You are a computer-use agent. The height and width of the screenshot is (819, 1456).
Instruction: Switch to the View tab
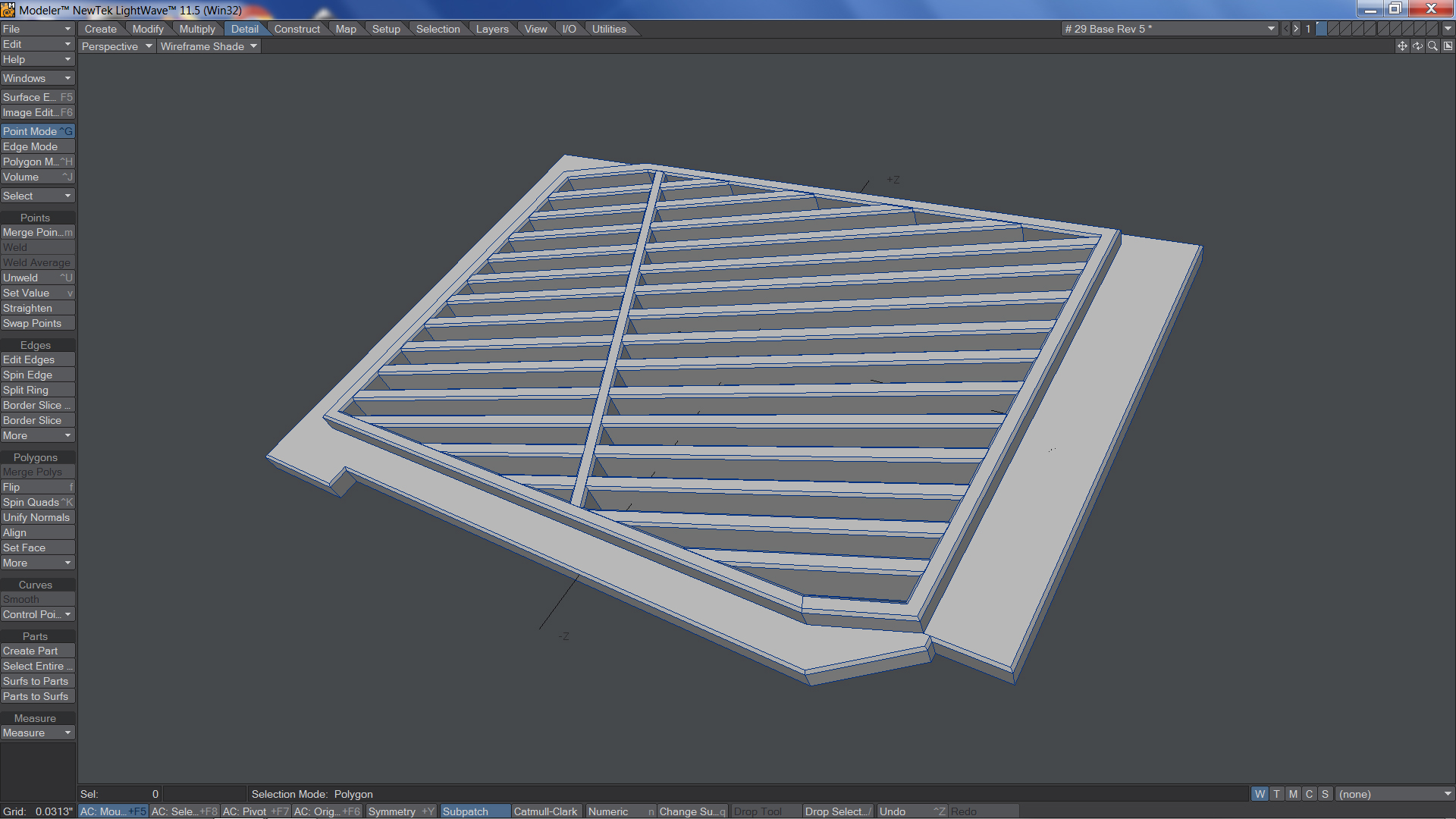point(535,29)
